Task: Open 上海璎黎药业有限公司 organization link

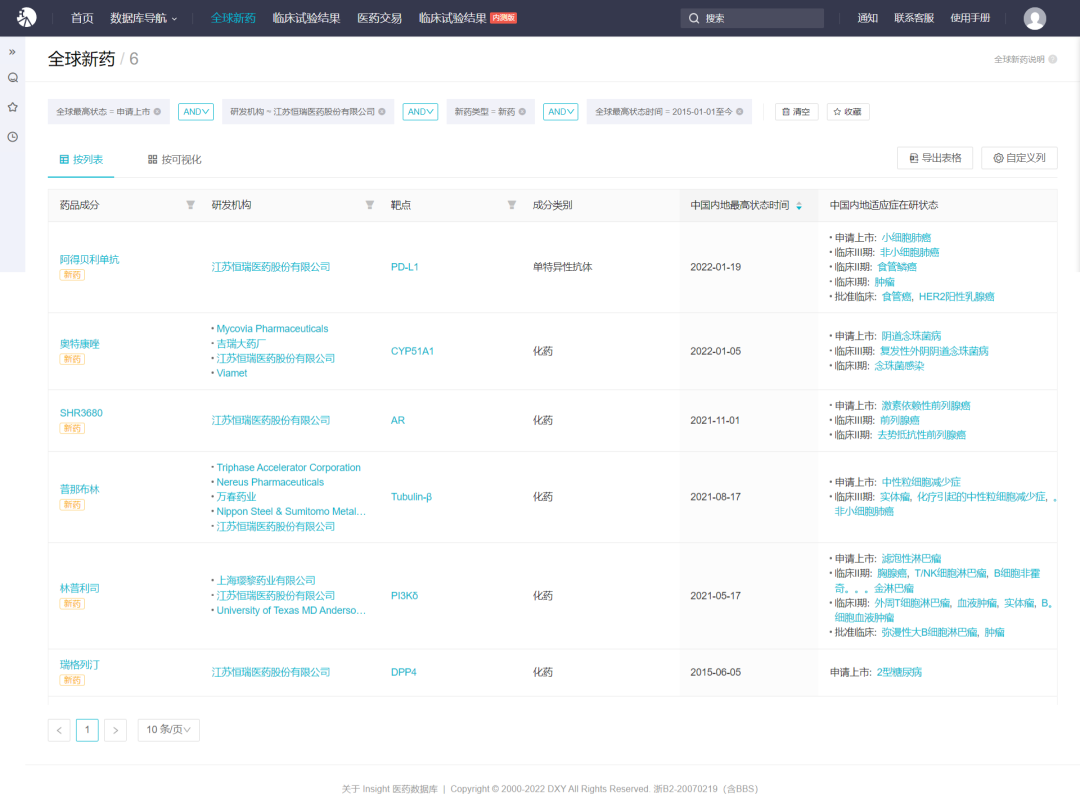Action: pos(266,581)
